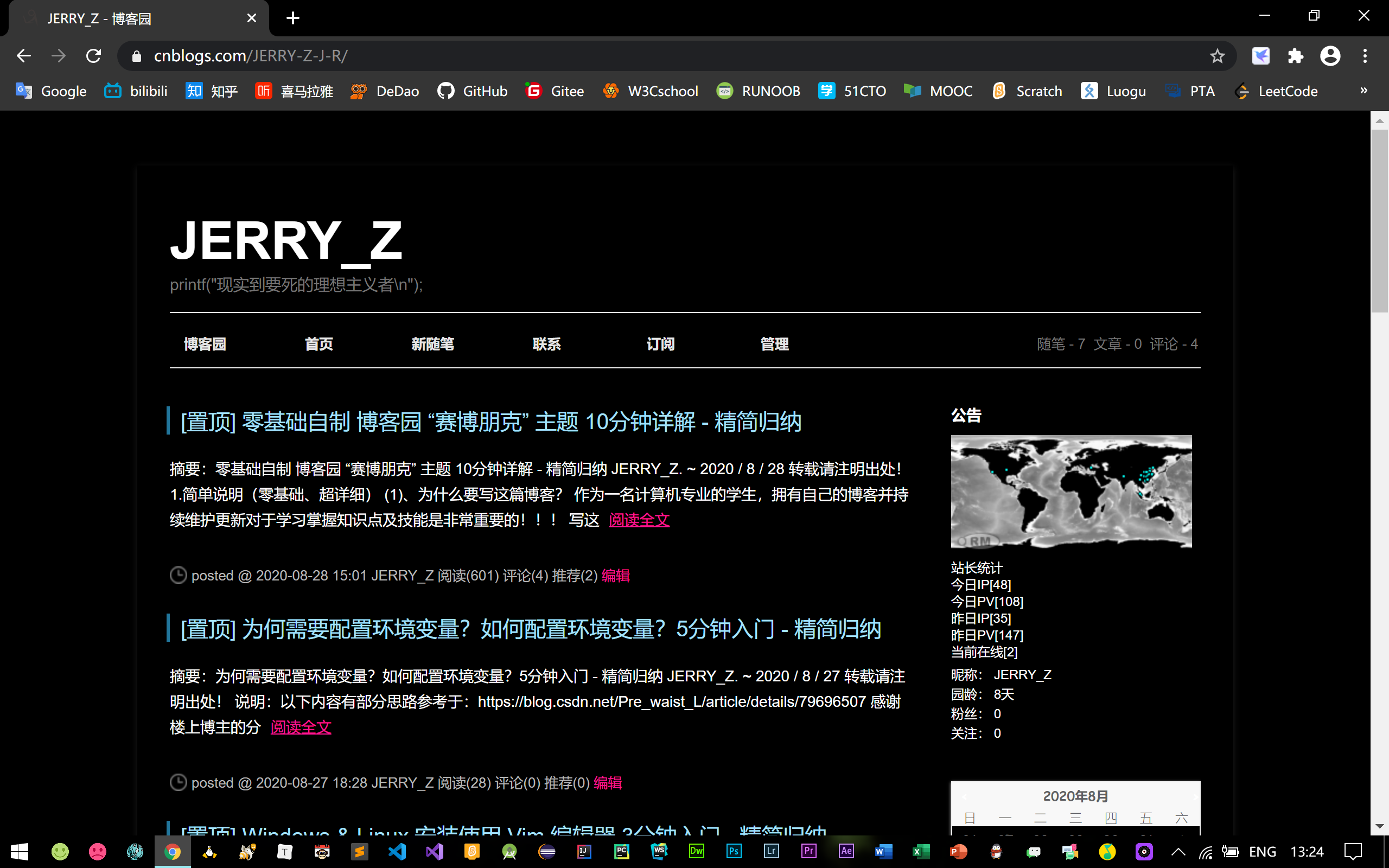This screenshot has height=868, width=1389.
Task: Open the 管理 navigation menu item
Action: point(774,344)
